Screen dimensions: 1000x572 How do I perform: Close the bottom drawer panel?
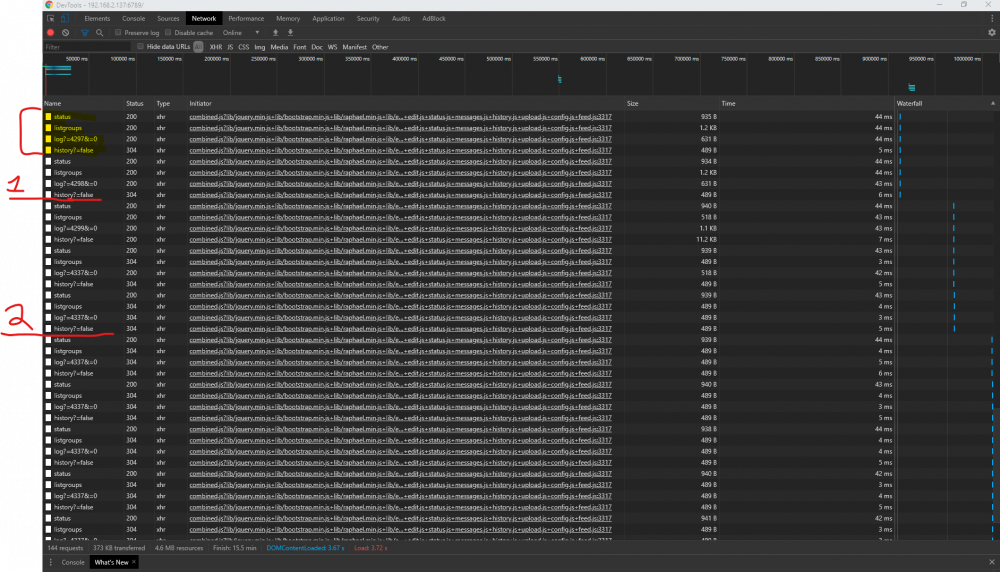[x=992, y=562]
